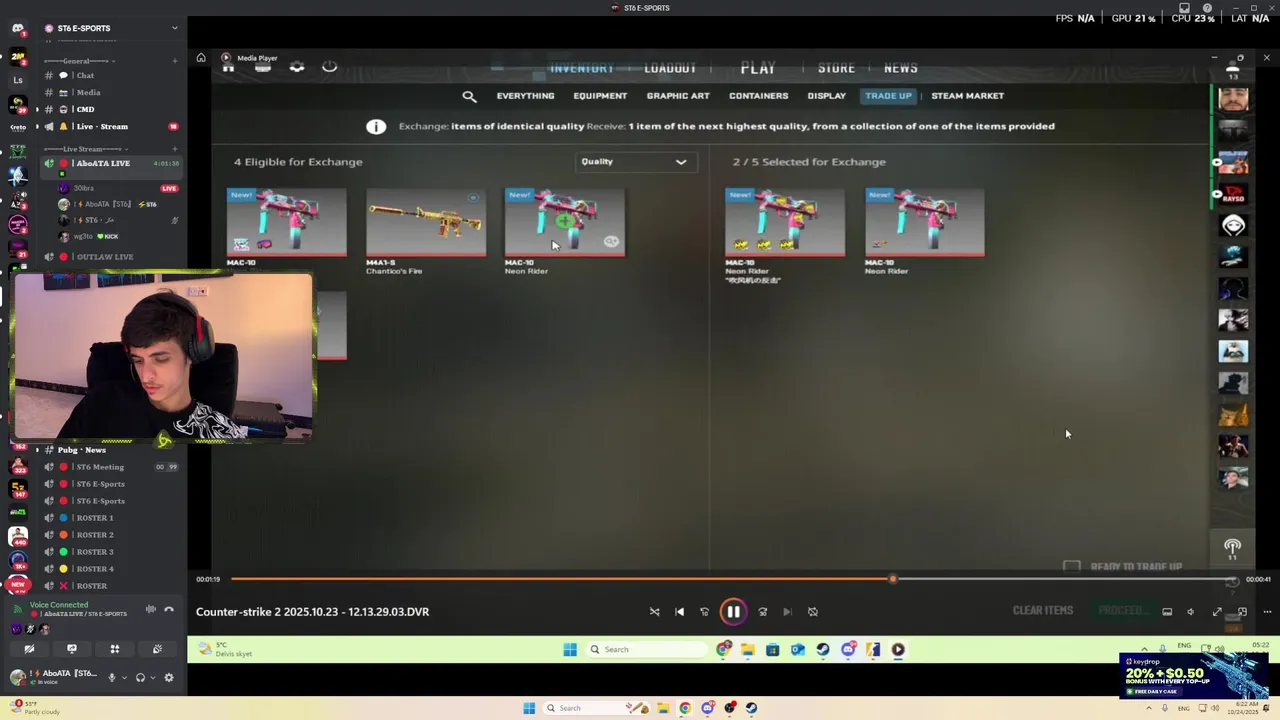
Task: Open the CMD text channel
Action: (84, 110)
